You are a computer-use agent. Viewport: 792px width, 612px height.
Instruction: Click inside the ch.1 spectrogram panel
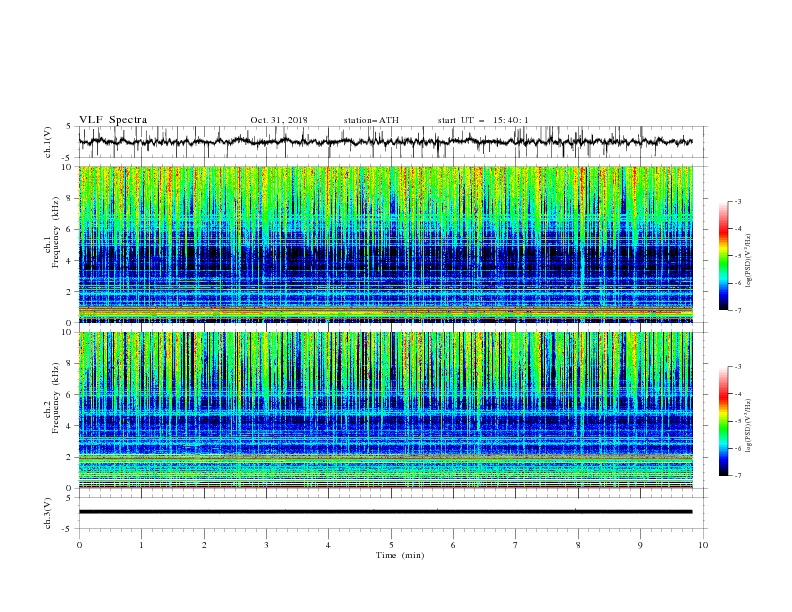click(x=385, y=244)
